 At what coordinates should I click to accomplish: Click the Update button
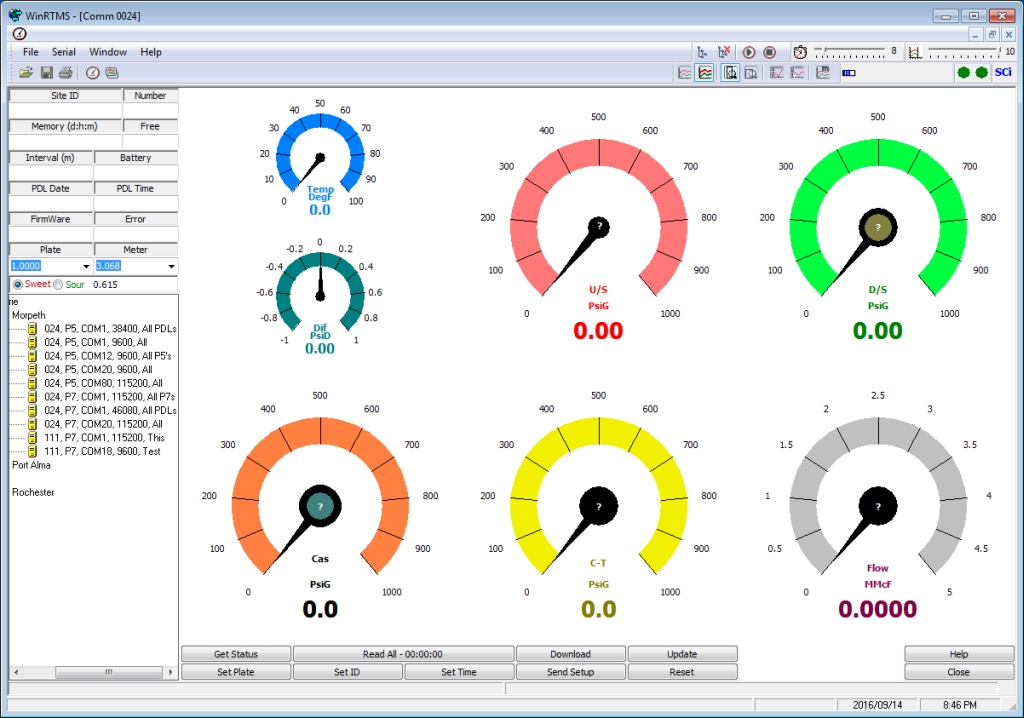[682, 654]
